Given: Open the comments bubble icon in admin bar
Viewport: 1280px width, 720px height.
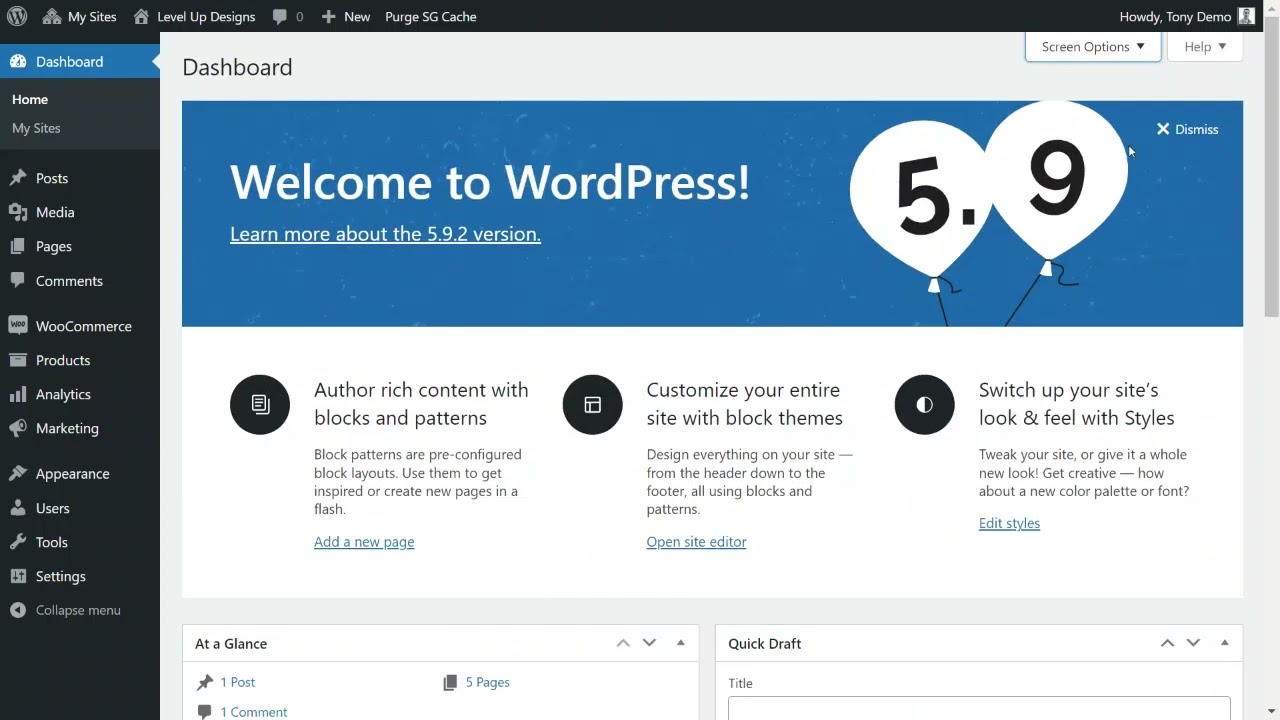Looking at the screenshot, I should (x=280, y=17).
